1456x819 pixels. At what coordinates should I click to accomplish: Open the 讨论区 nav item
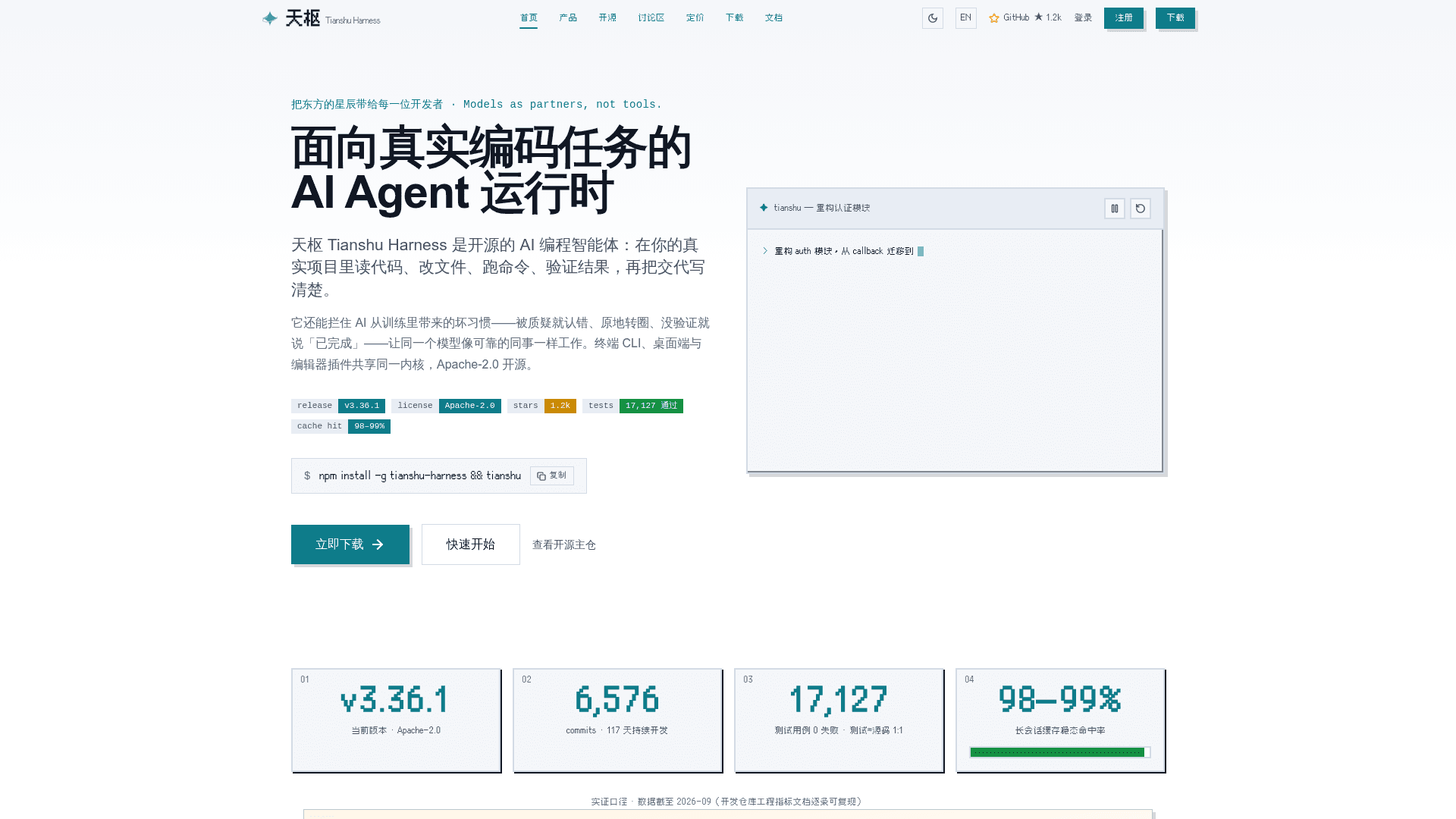651,17
